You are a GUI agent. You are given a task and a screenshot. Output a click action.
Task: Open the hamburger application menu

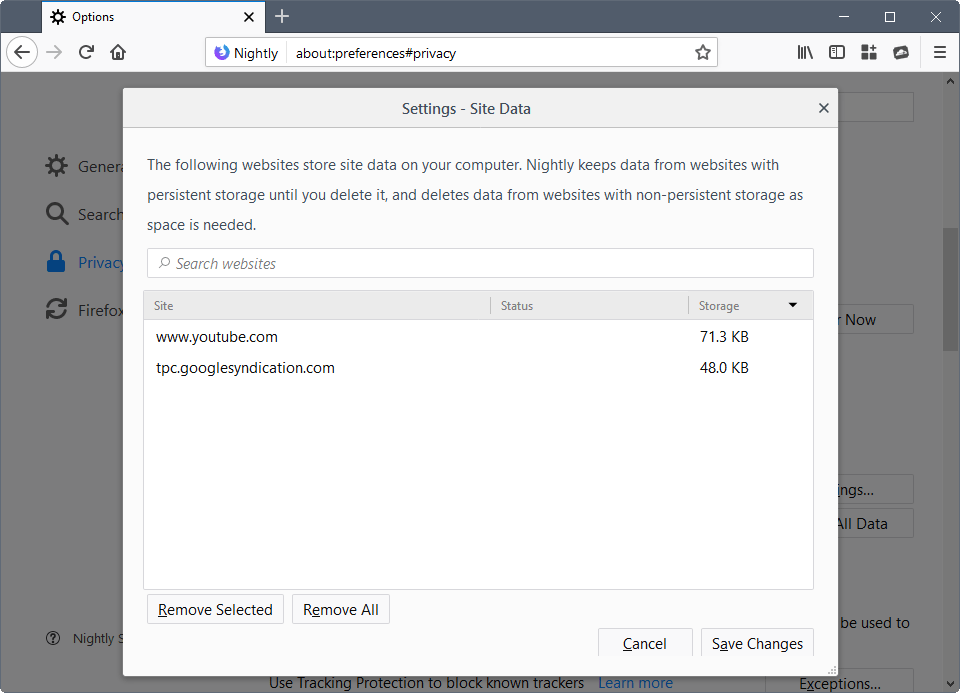point(940,52)
